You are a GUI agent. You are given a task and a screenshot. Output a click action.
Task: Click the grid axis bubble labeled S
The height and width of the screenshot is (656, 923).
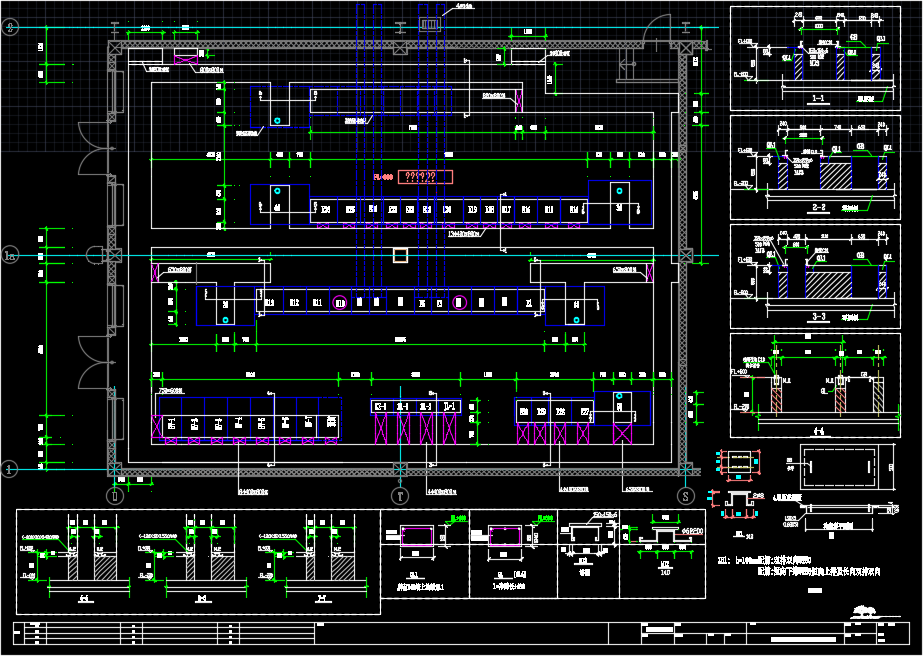coord(686,494)
